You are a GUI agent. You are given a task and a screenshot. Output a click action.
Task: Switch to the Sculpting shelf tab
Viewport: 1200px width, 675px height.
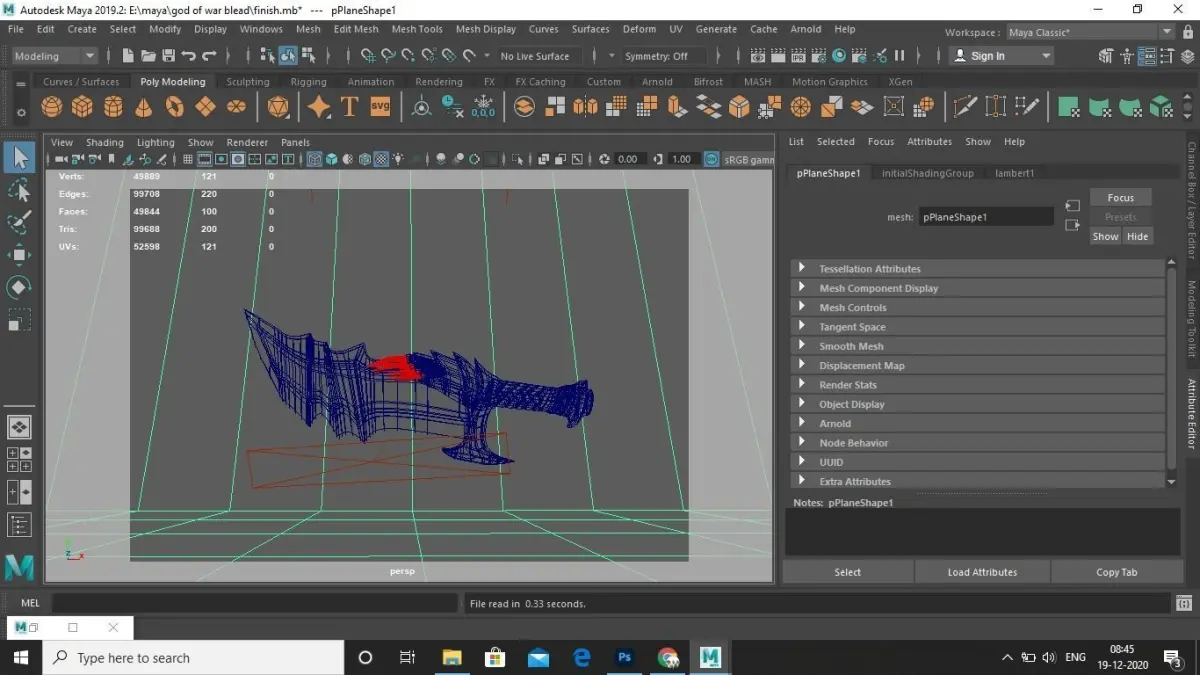click(248, 82)
